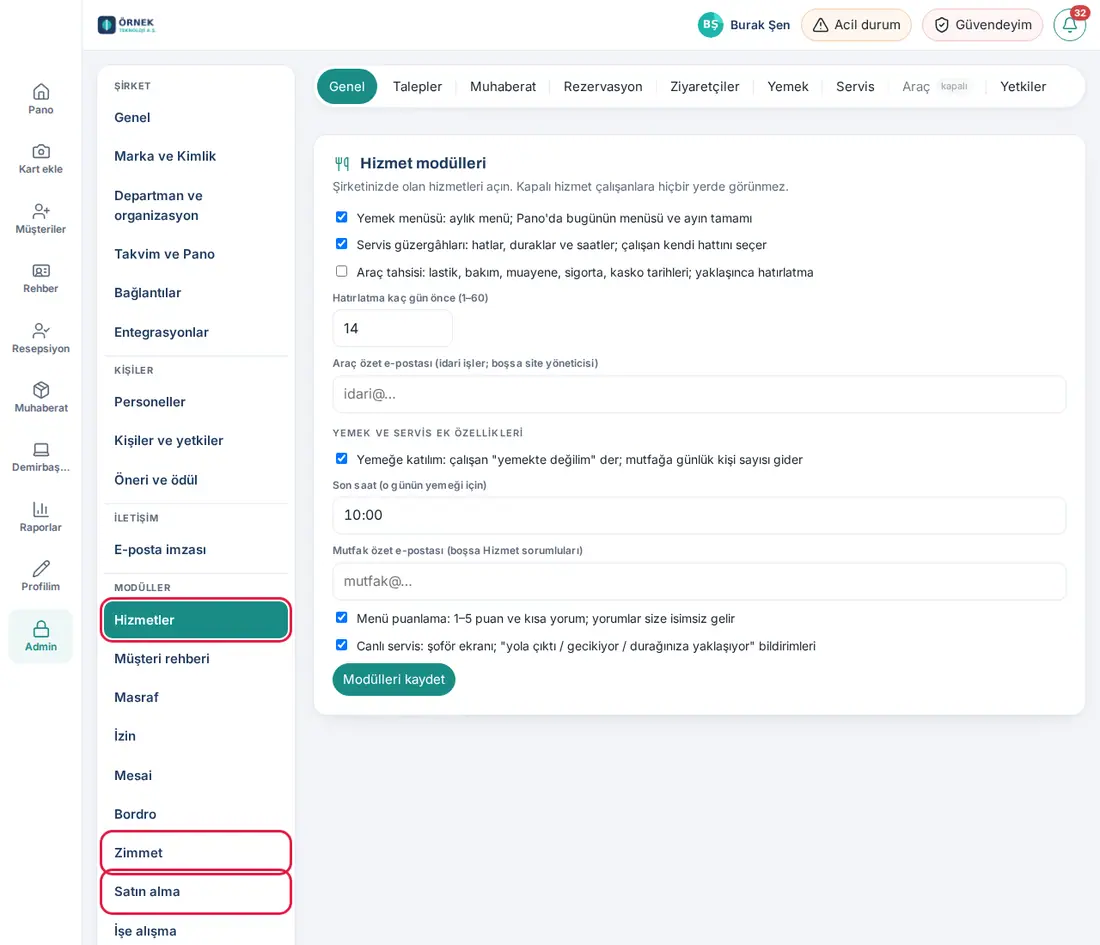This screenshot has height=945, width=1100.
Task: Open Profilim pencil icon
Action: coord(41,569)
